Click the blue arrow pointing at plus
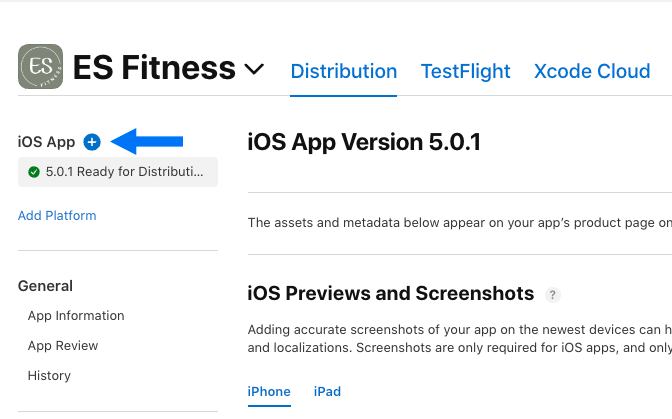 click(x=147, y=141)
